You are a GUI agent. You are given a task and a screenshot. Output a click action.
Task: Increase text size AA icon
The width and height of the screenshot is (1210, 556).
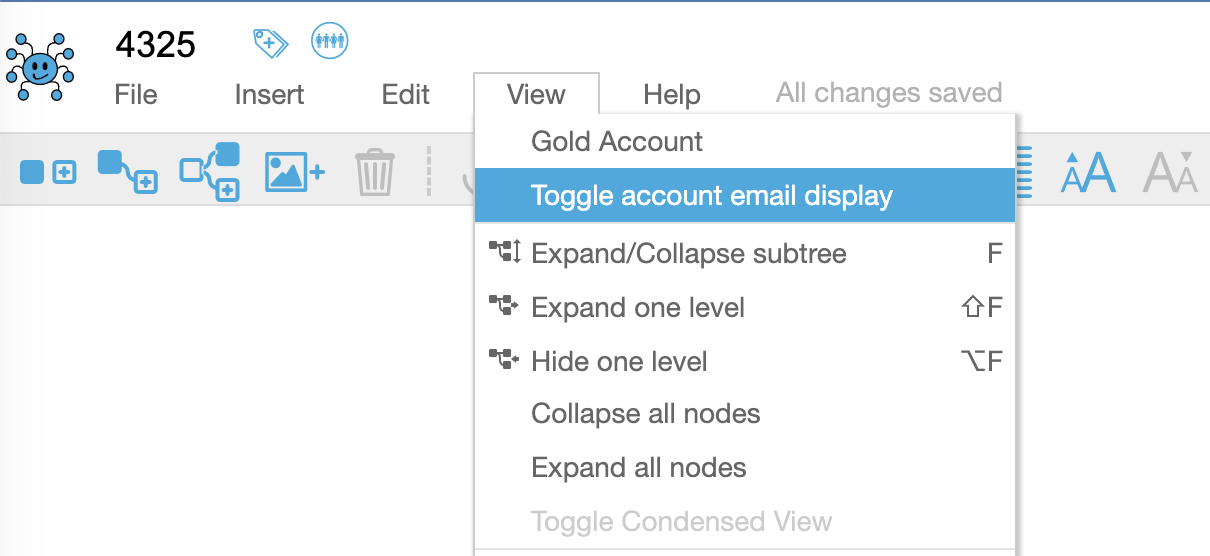(1088, 173)
